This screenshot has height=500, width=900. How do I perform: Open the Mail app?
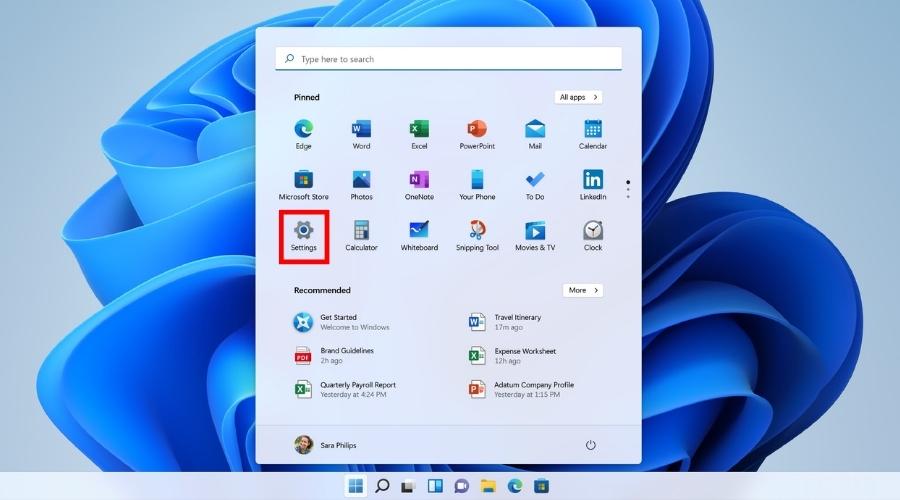(535, 134)
